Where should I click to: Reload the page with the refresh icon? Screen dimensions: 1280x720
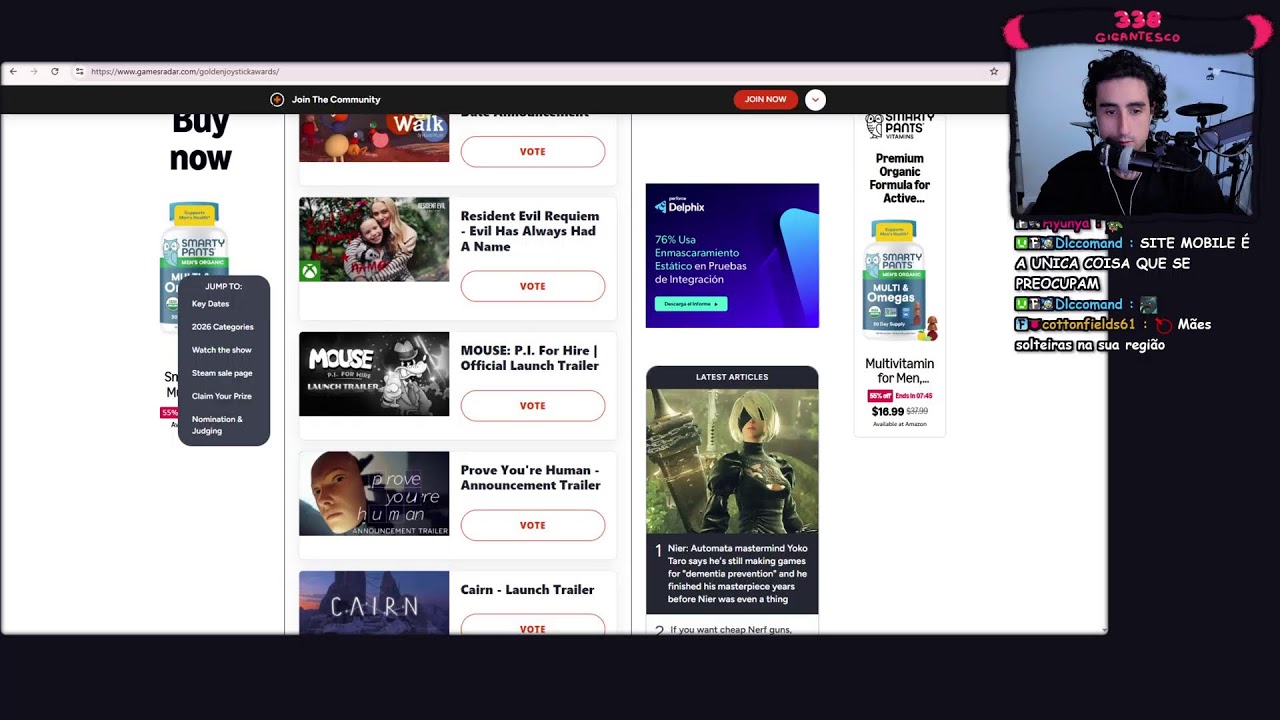(55, 71)
